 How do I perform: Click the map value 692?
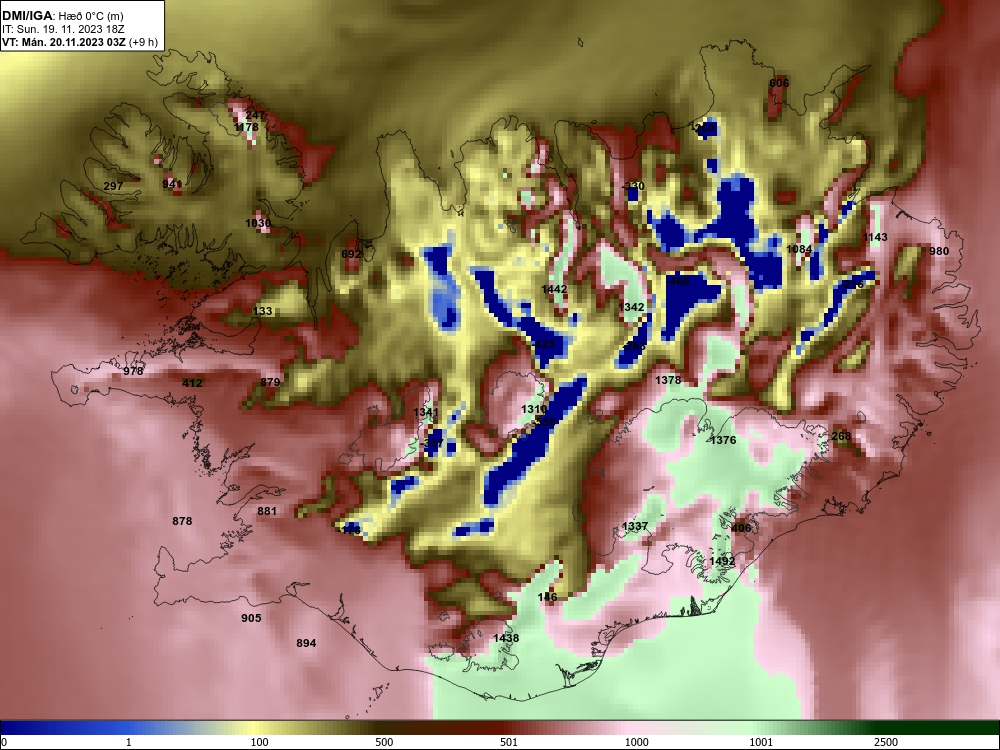click(351, 254)
